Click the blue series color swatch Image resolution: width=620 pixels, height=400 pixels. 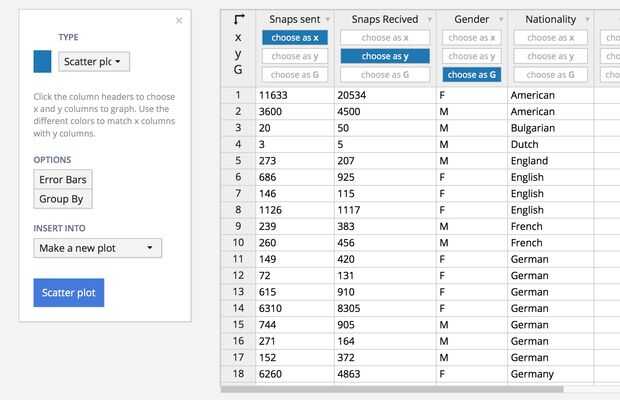click(42, 62)
